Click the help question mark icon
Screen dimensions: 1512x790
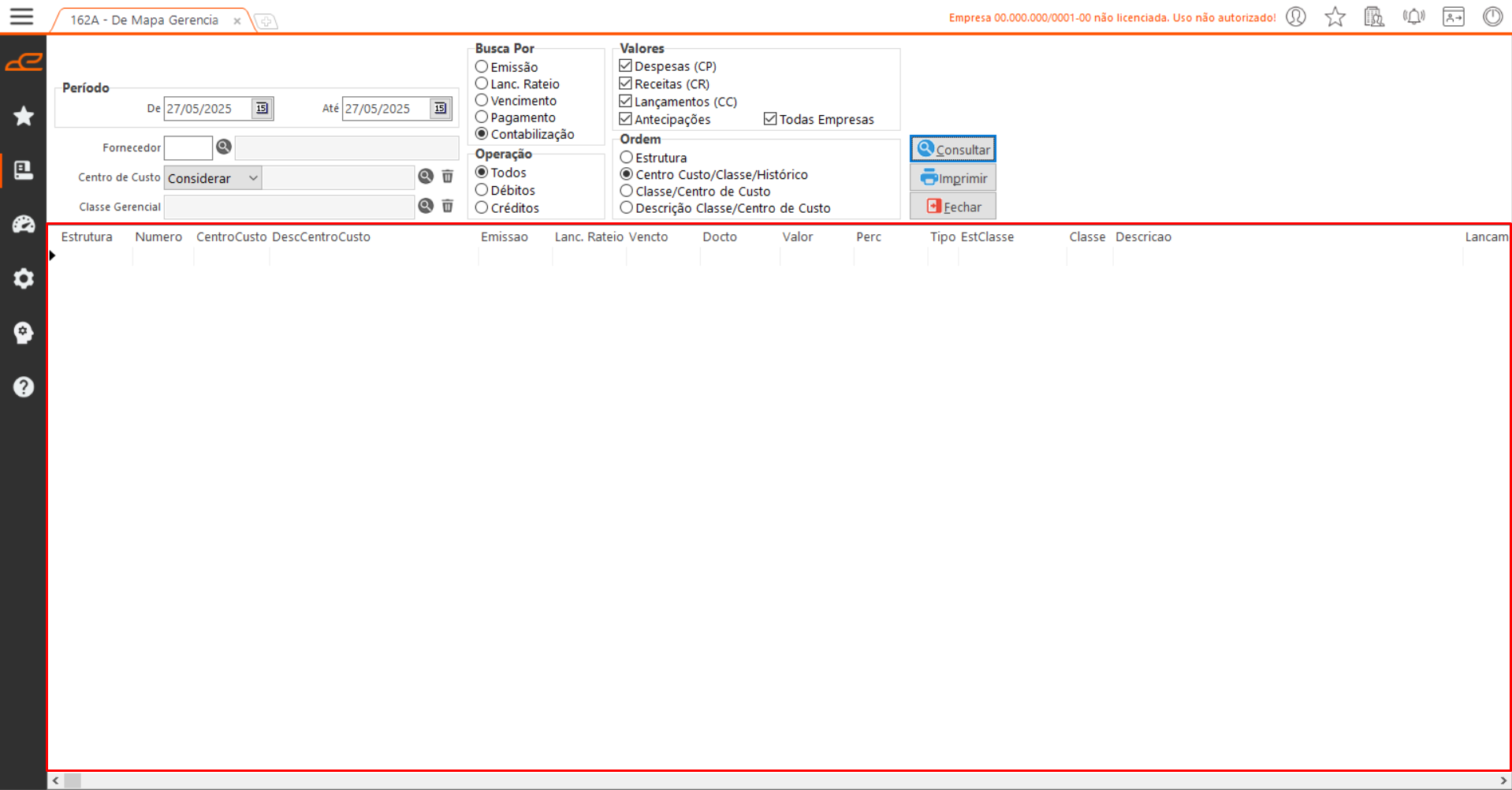pyautogui.click(x=24, y=387)
